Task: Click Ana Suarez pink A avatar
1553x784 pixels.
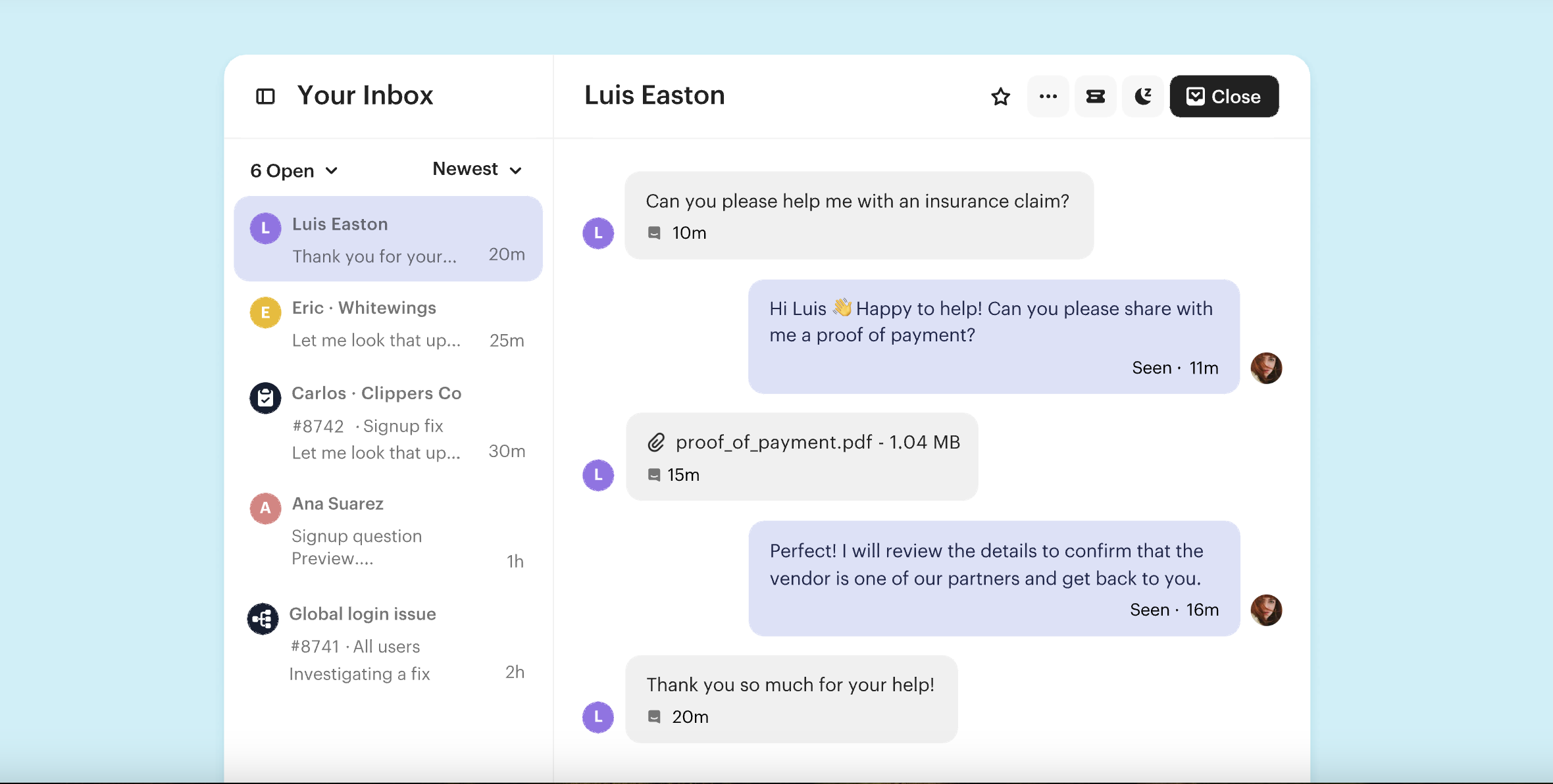Action: click(x=265, y=508)
